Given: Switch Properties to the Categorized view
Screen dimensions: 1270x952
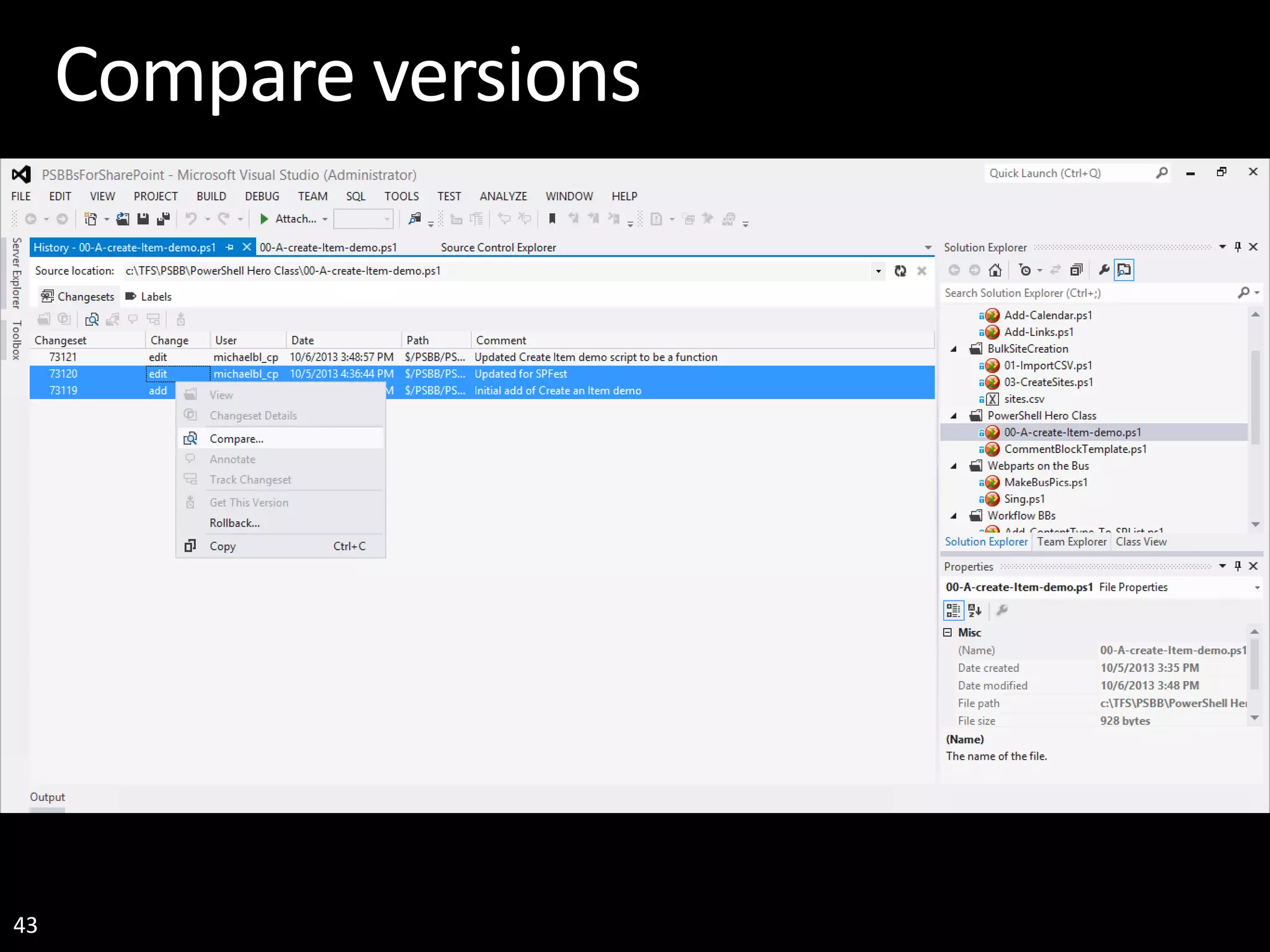Looking at the screenshot, I should click(953, 610).
